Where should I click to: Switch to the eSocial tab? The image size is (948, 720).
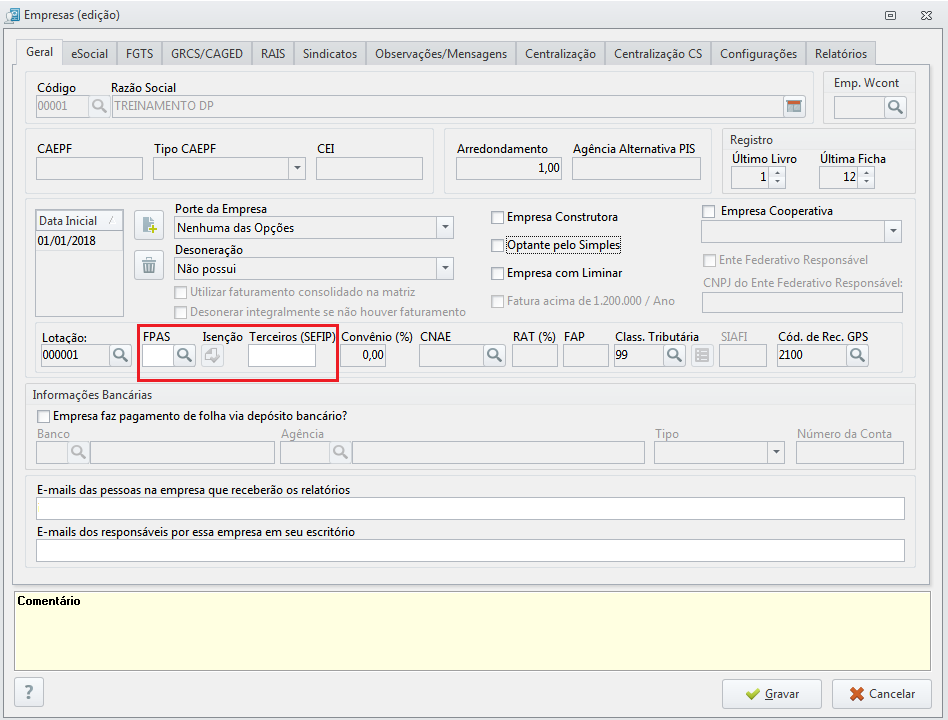pyautogui.click(x=89, y=54)
